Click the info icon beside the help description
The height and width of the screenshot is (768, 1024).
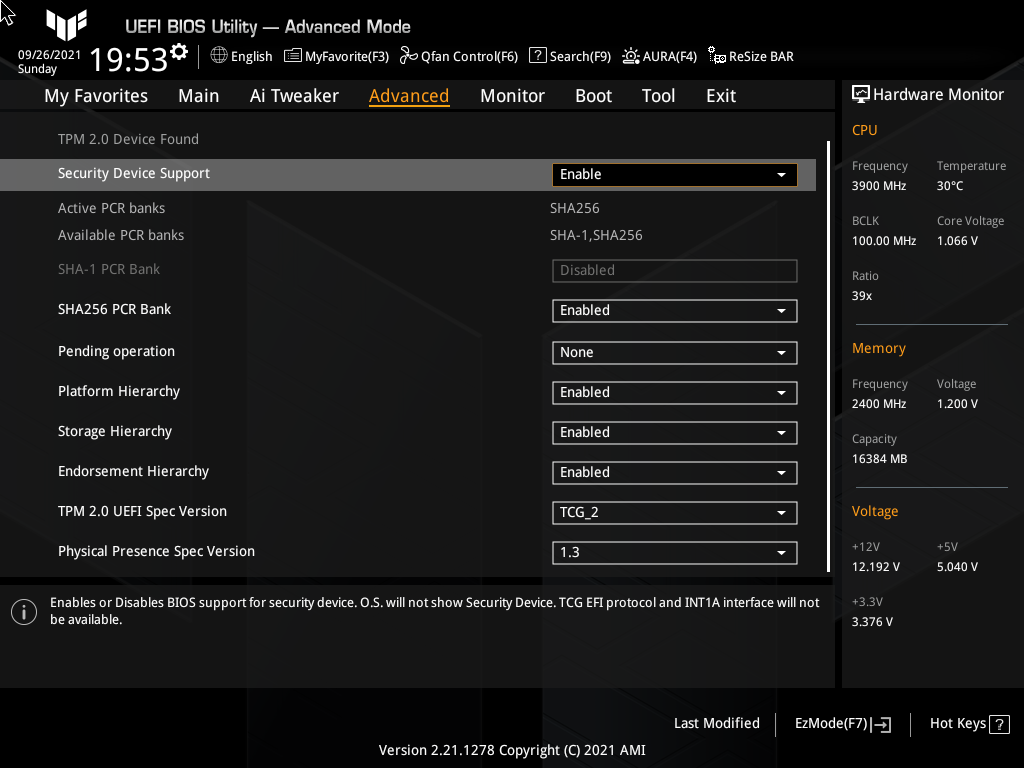23,611
